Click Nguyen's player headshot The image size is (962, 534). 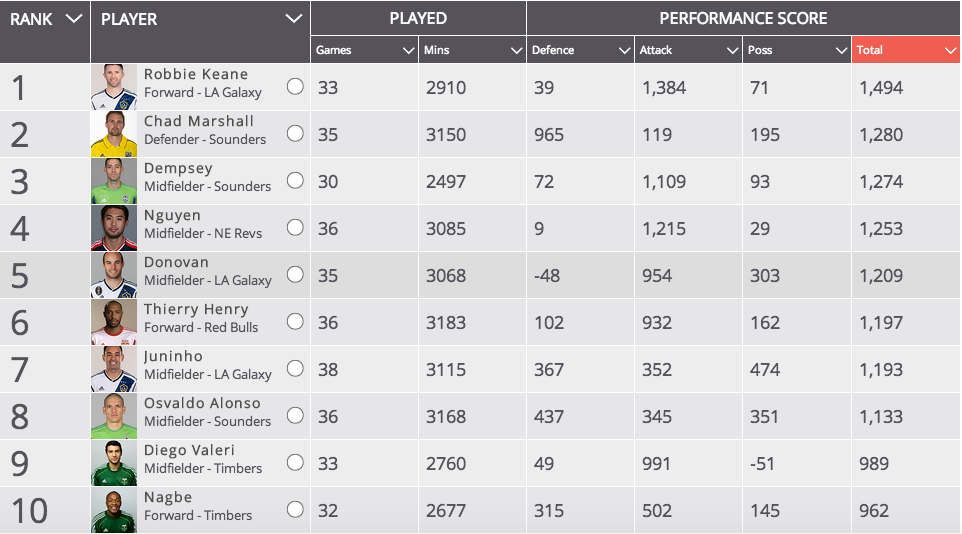point(114,228)
